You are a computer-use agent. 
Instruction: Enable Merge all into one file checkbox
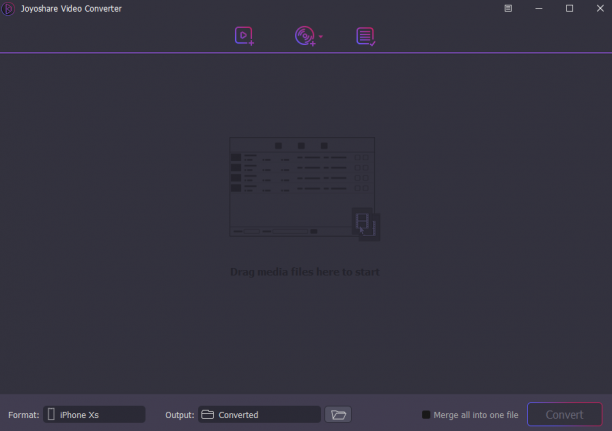click(426, 415)
